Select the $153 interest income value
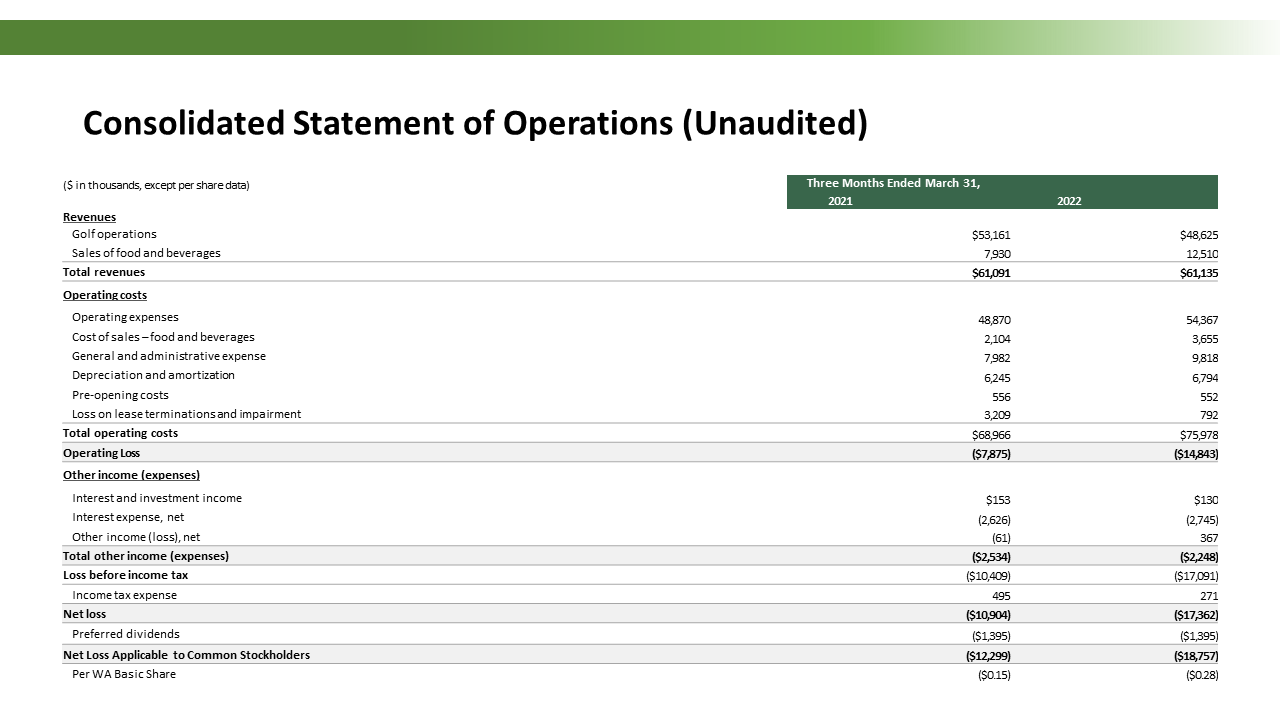Screen dimensions: 1280x720 pos(998,500)
